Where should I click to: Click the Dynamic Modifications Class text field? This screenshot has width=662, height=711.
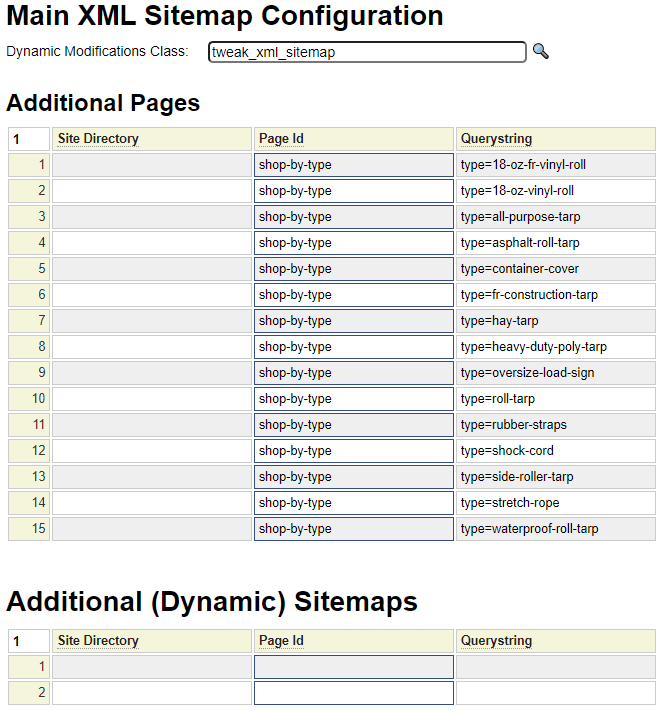point(366,52)
